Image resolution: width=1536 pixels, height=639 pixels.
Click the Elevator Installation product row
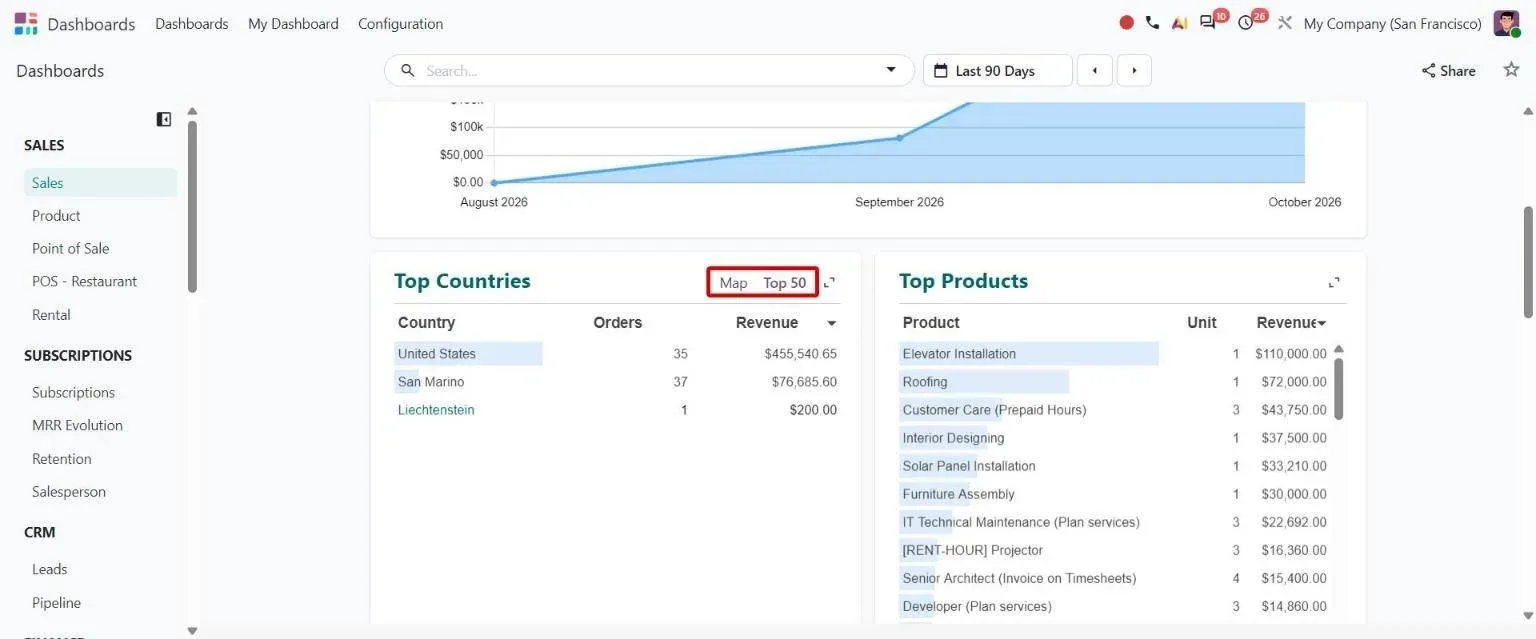point(1115,354)
